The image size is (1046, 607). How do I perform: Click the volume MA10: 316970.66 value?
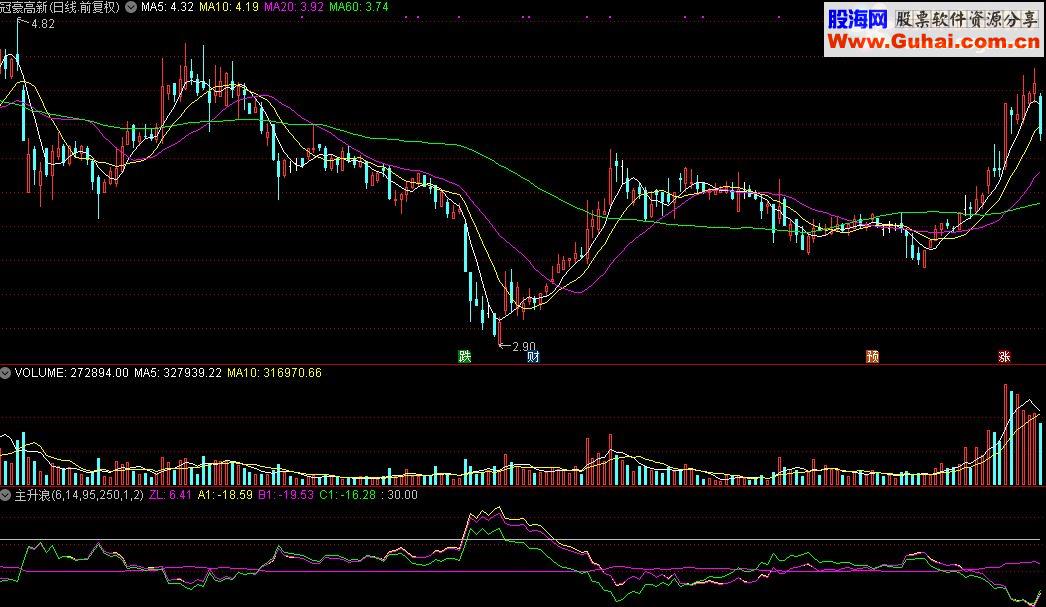[274, 373]
